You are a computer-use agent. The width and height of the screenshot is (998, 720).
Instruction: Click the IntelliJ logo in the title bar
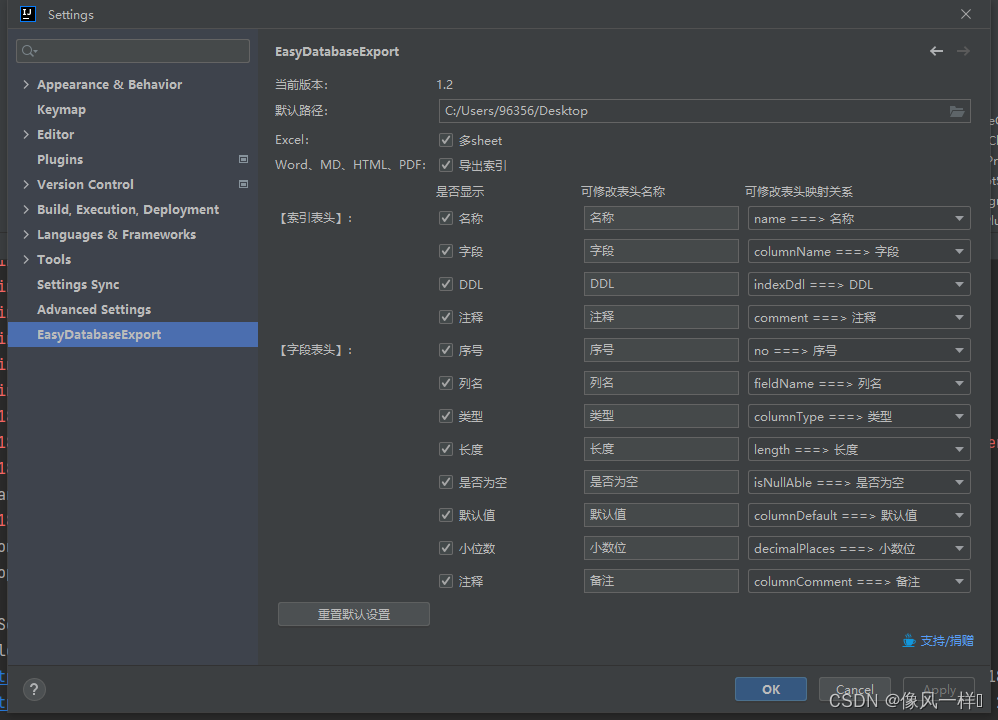coord(27,14)
